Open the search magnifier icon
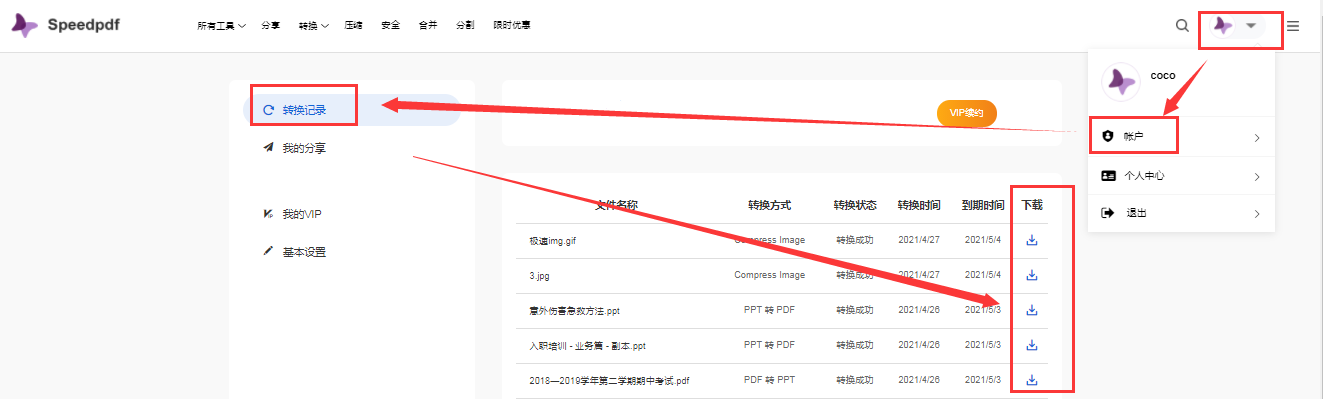Image resolution: width=1323 pixels, height=399 pixels. [1182, 26]
